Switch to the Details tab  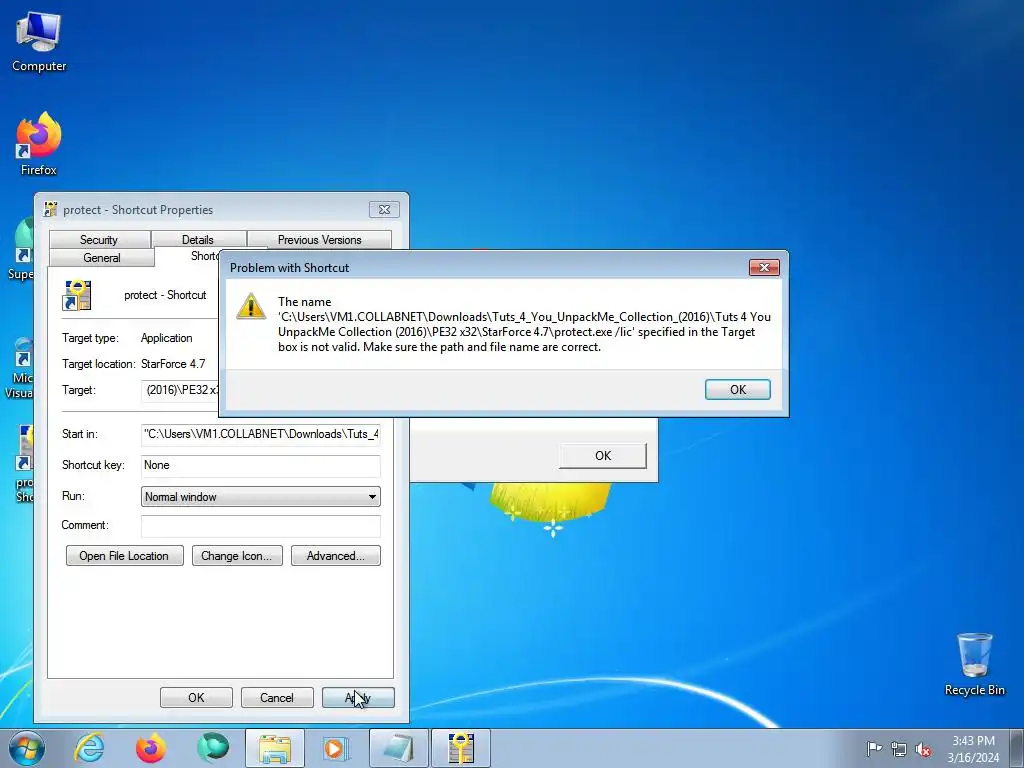198,240
